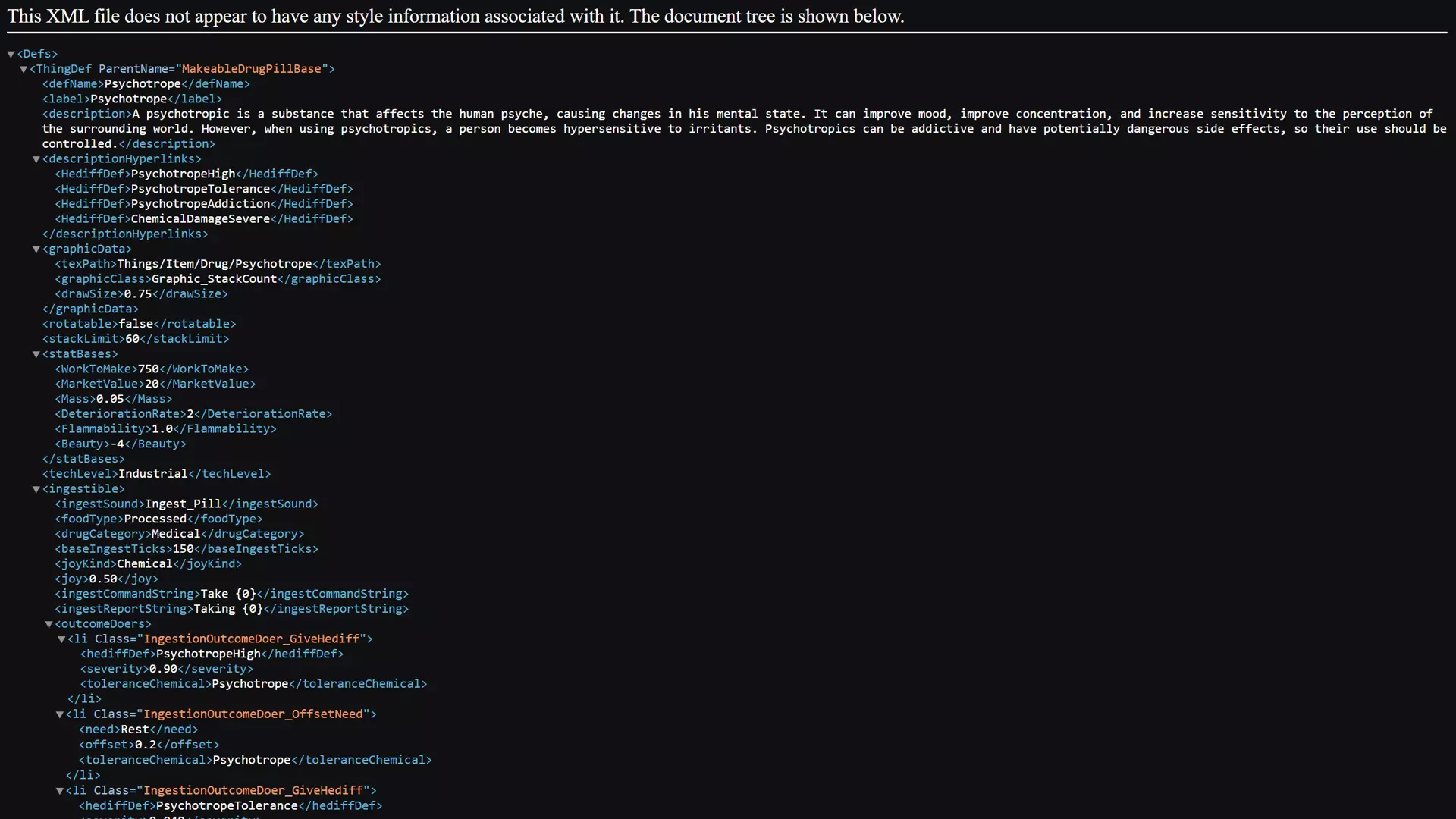Click the XML style information notice text
Viewport: 1456px width, 819px height.
455,16
